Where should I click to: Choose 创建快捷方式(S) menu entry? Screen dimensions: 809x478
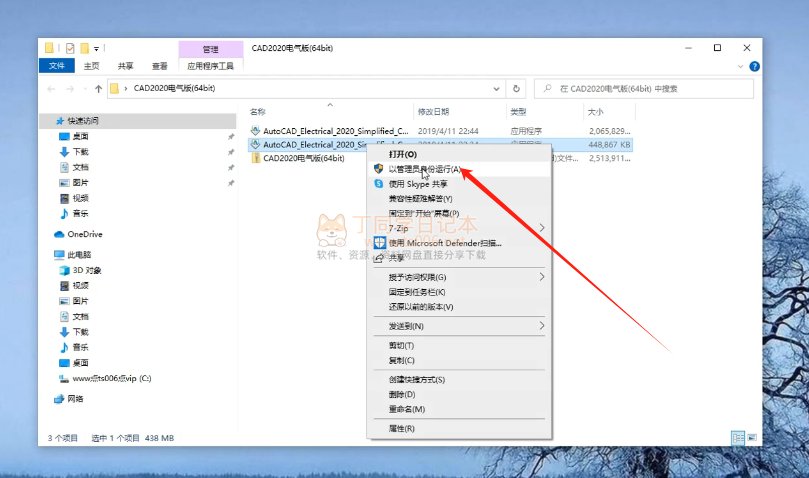pyautogui.click(x=459, y=379)
